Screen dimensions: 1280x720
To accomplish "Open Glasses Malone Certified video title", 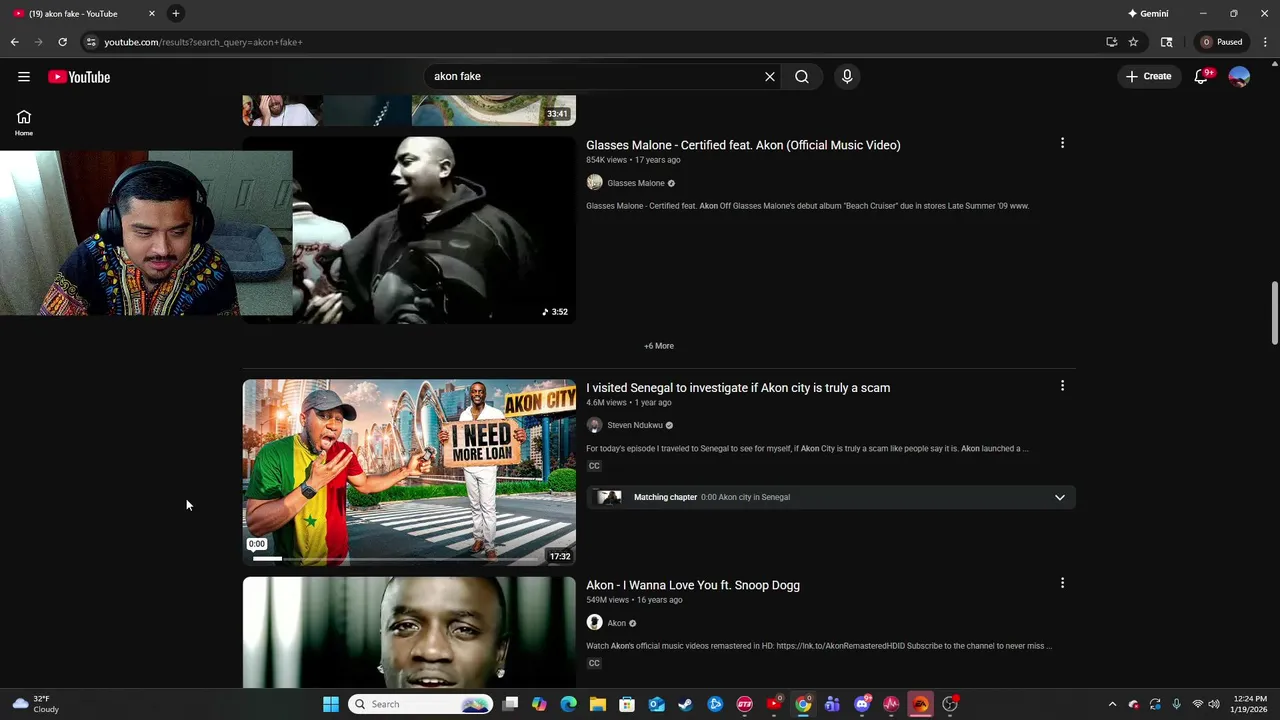I will coord(743,145).
